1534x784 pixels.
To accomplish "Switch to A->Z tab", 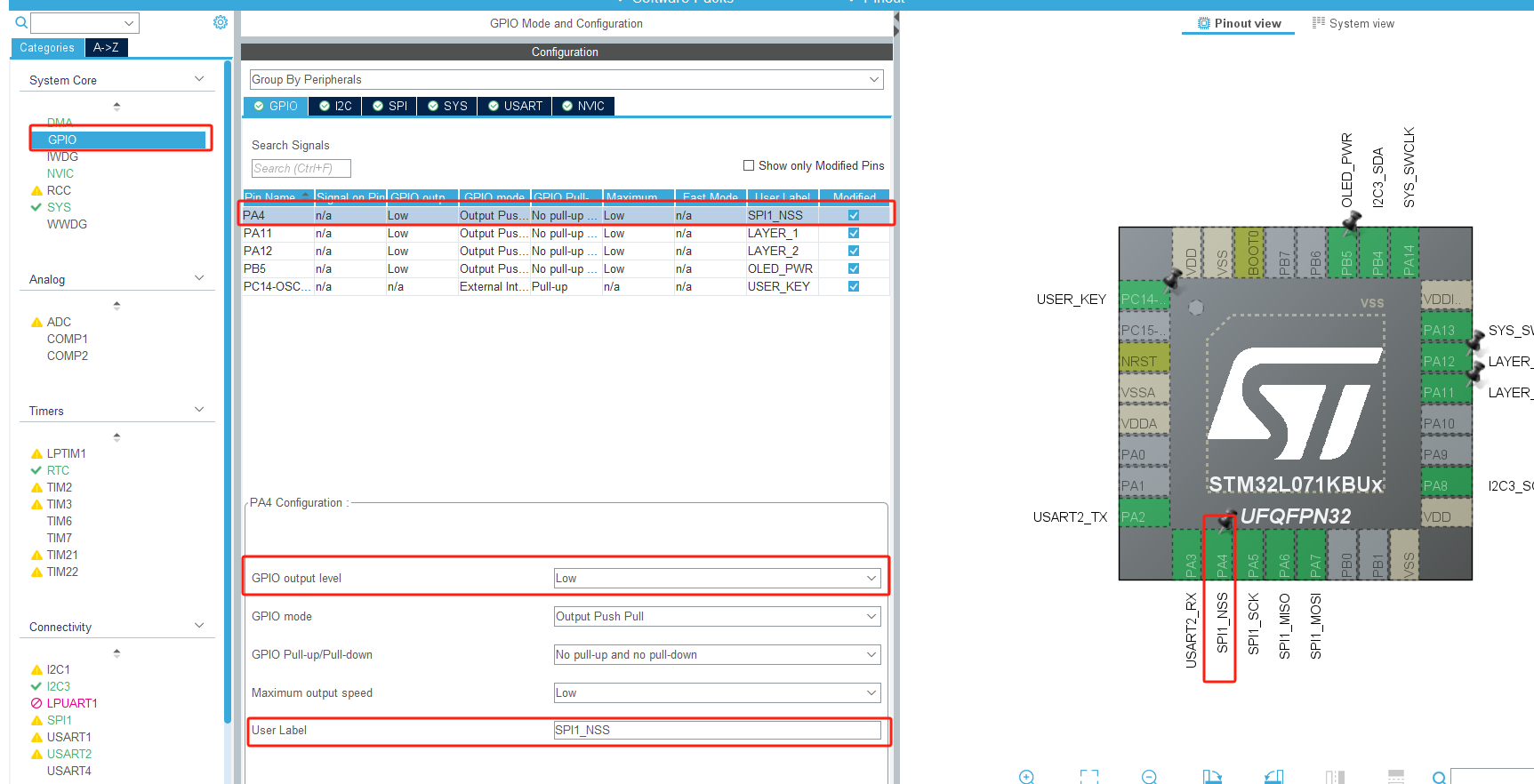I will tap(106, 48).
